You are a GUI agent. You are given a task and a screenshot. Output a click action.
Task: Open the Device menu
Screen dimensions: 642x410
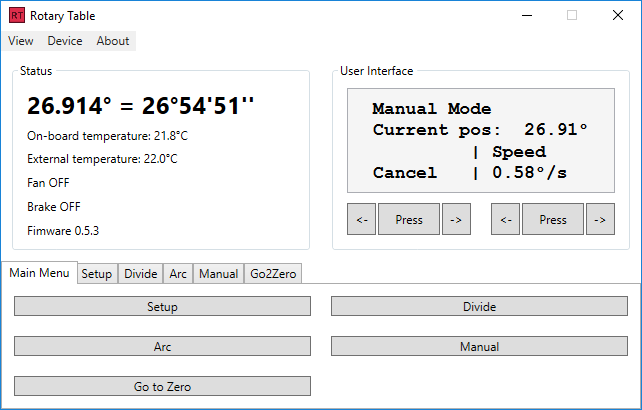[x=65, y=41]
